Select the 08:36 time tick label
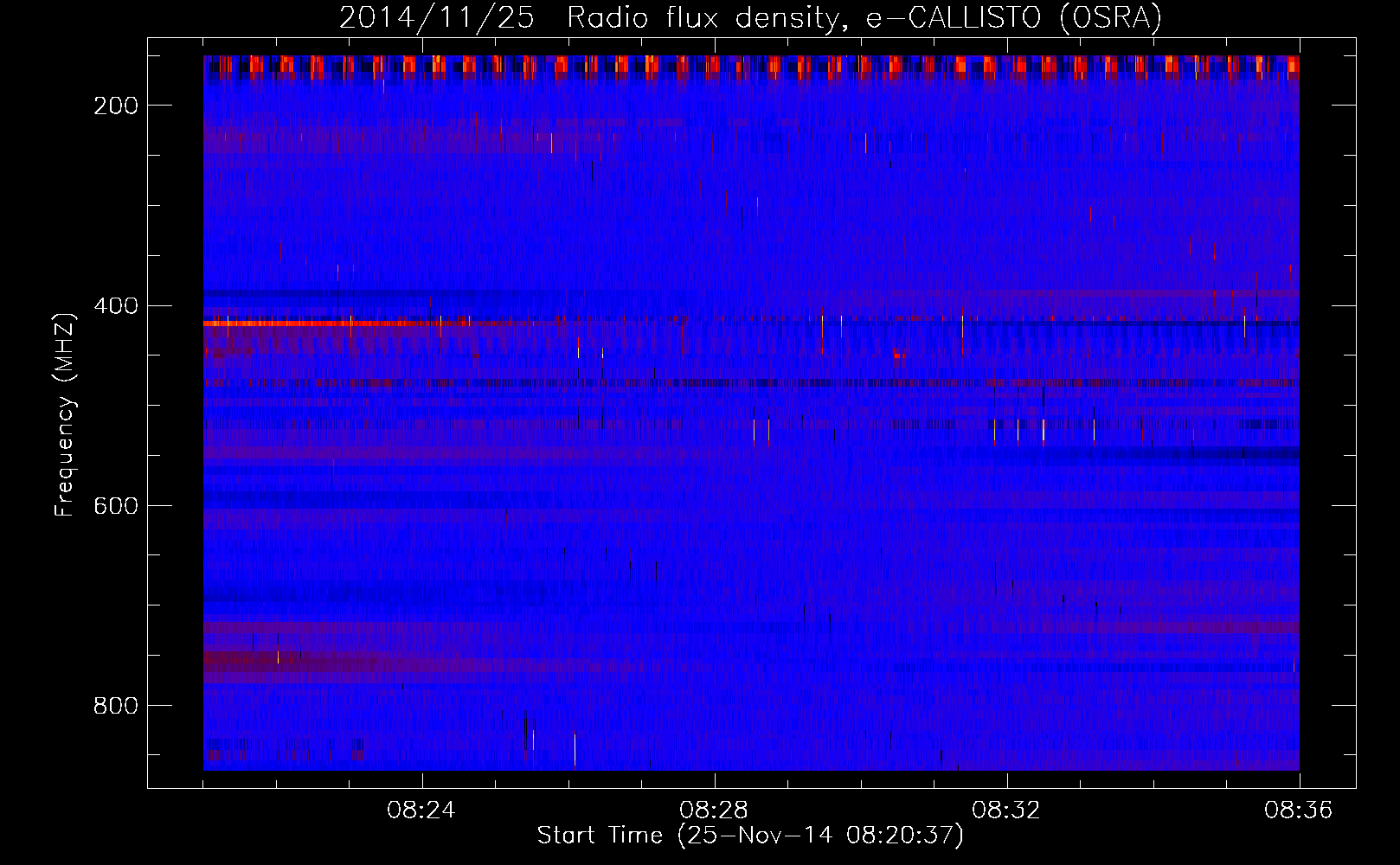The height and width of the screenshot is (865, 1400). coord(1299,811)
